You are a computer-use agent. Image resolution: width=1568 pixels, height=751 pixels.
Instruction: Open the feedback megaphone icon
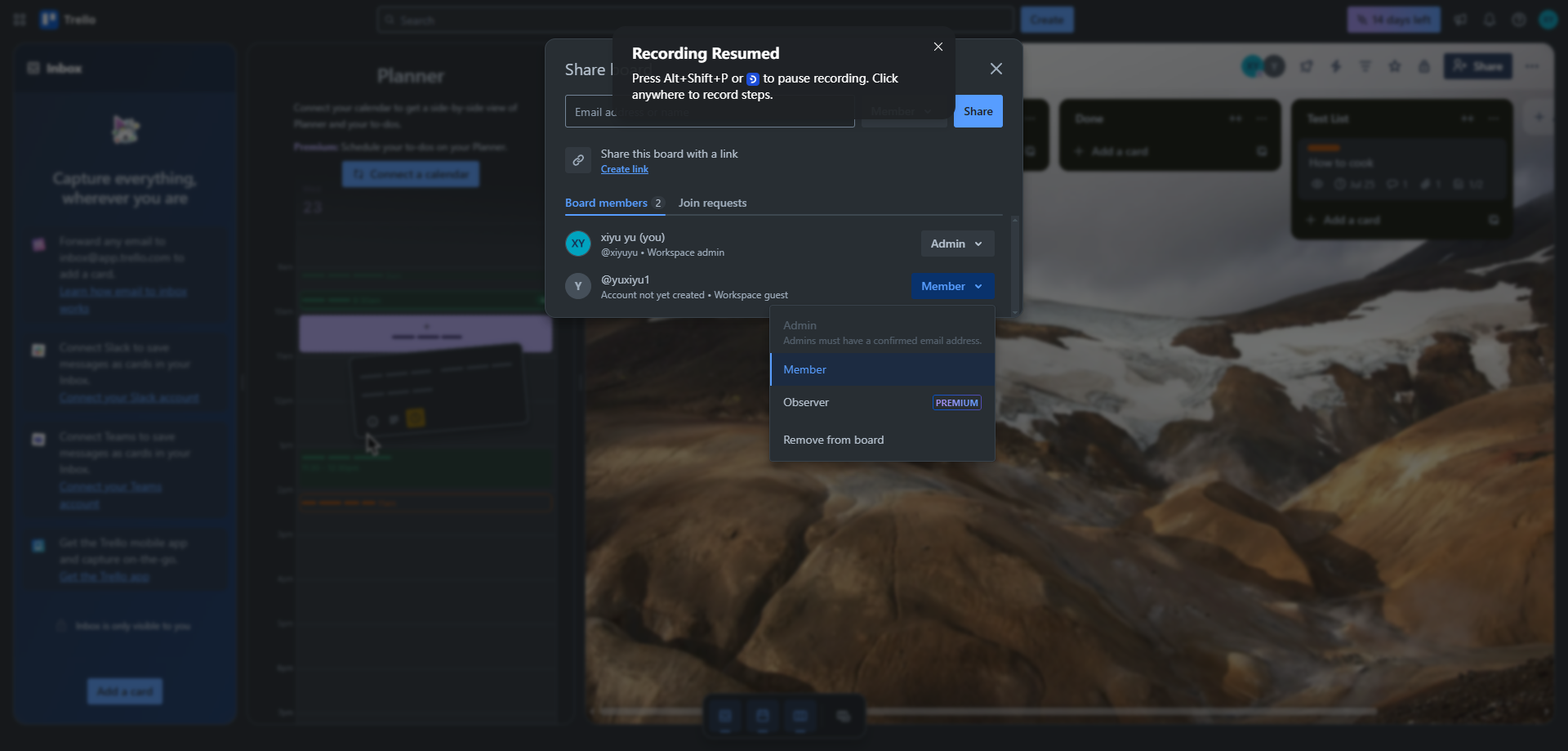pos(1460,20)
